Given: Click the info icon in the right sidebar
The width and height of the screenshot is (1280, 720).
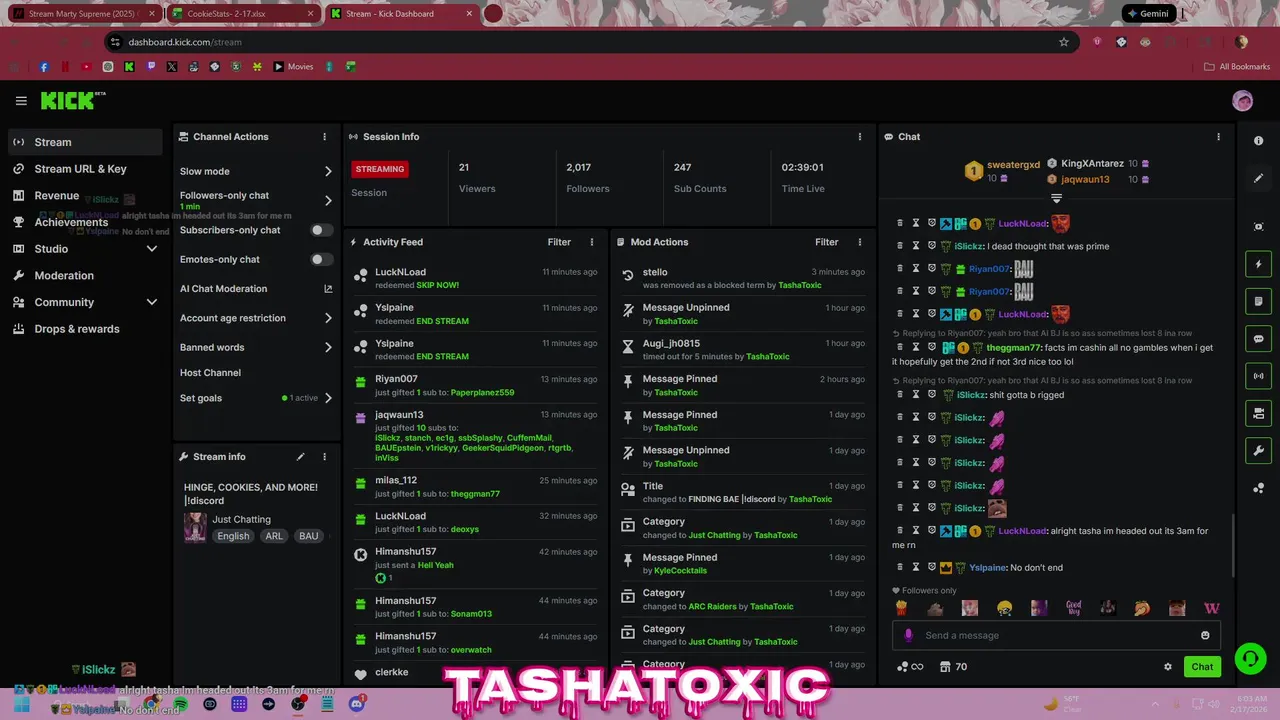Looking at the screenshot, I should click(x=1258, y=141).
